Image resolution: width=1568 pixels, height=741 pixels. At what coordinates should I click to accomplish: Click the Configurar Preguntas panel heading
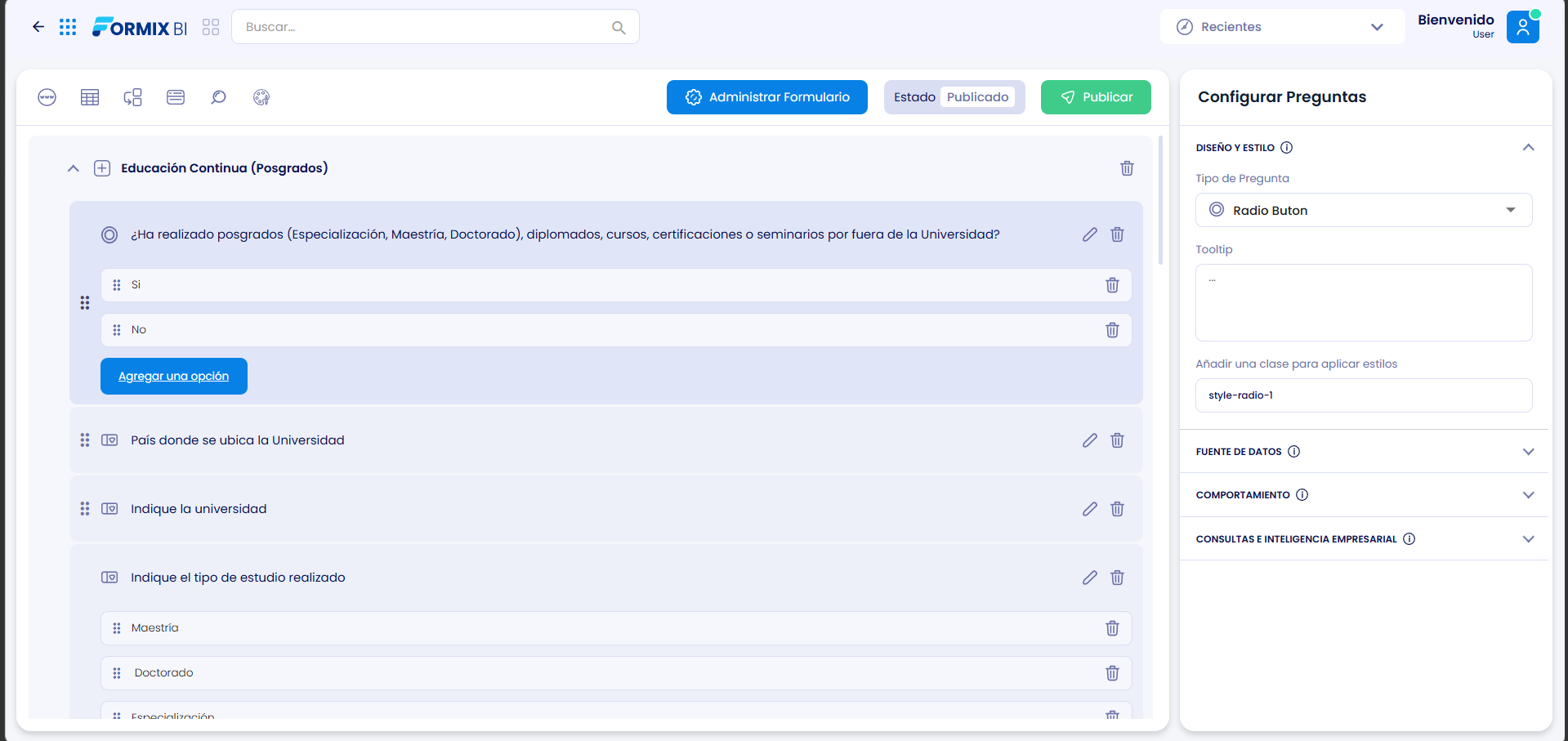click(x=1282, y=97)
